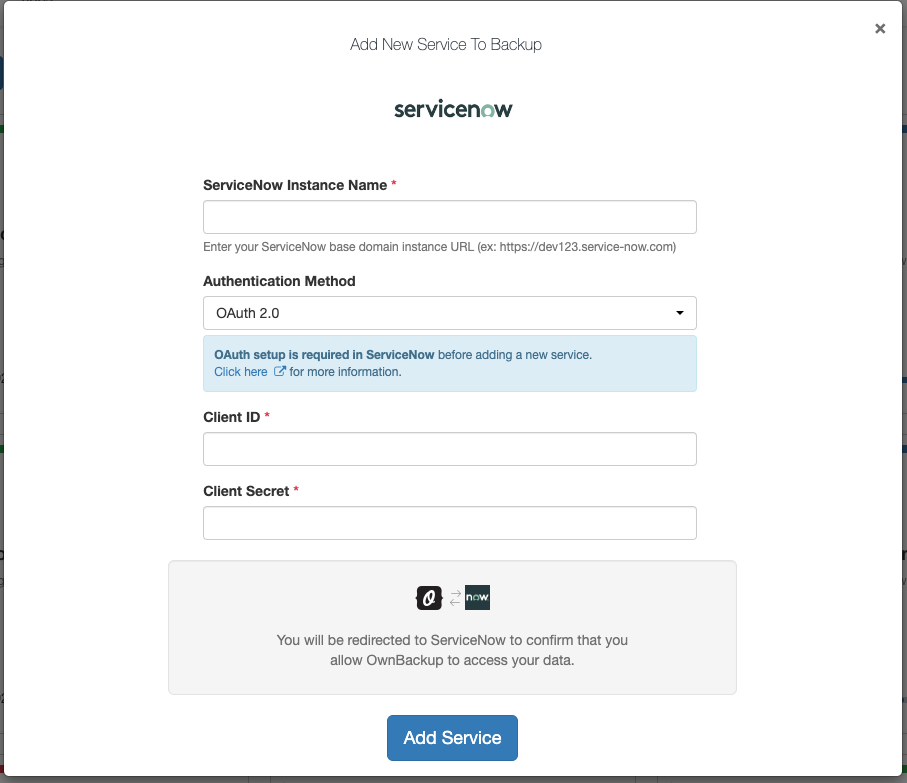Select OAuth 2.0 in the authentication selector
The image size is (907, 783).
(450, 312)
